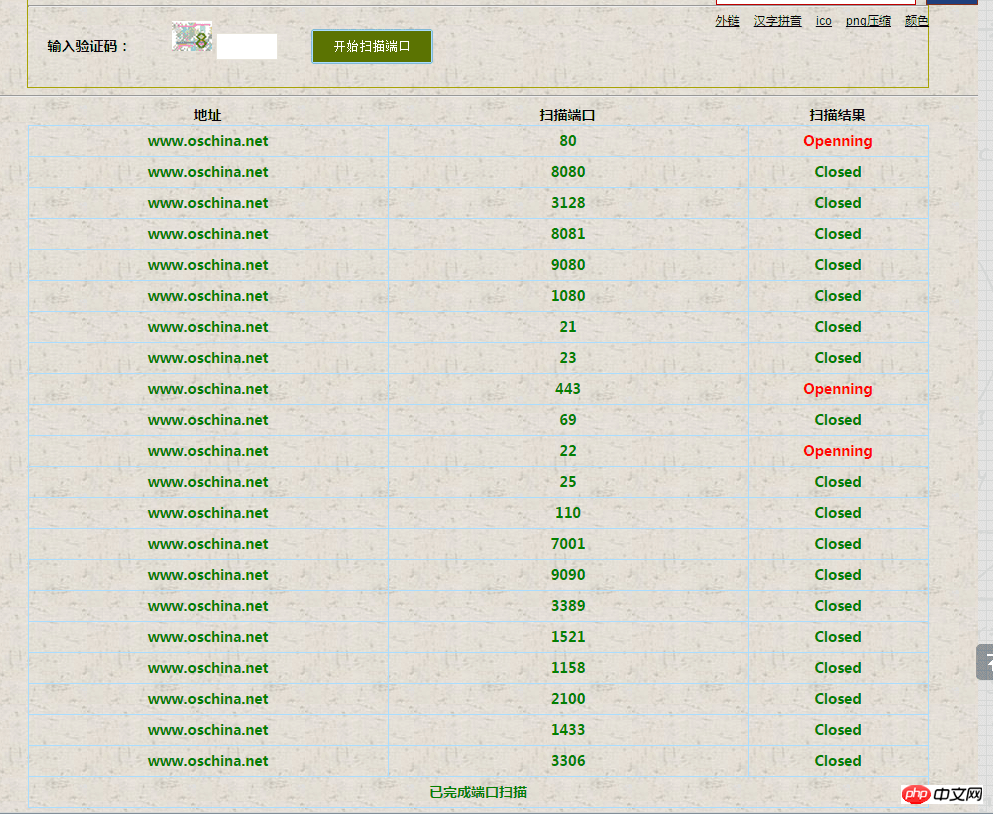Select port 443 cell
993x814 pixels.
coord(568,389)
